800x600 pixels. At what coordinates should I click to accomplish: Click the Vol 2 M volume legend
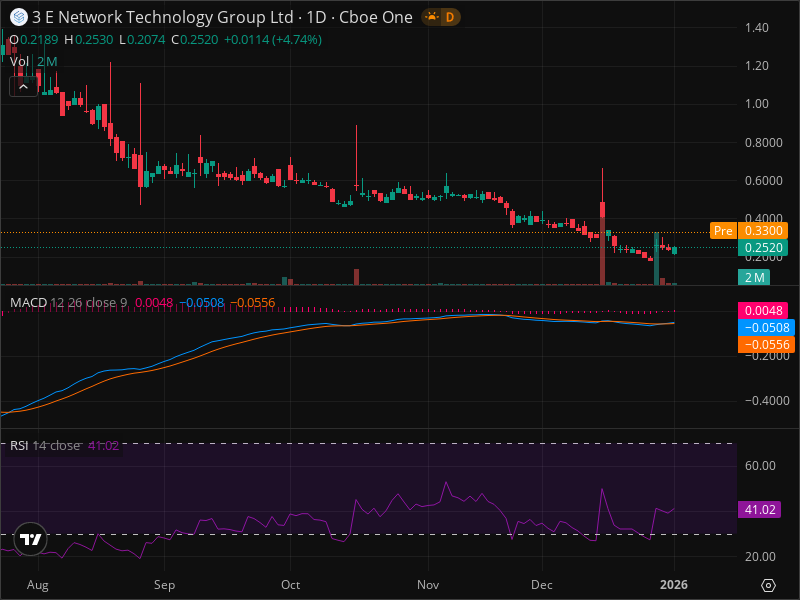(33, 62)
